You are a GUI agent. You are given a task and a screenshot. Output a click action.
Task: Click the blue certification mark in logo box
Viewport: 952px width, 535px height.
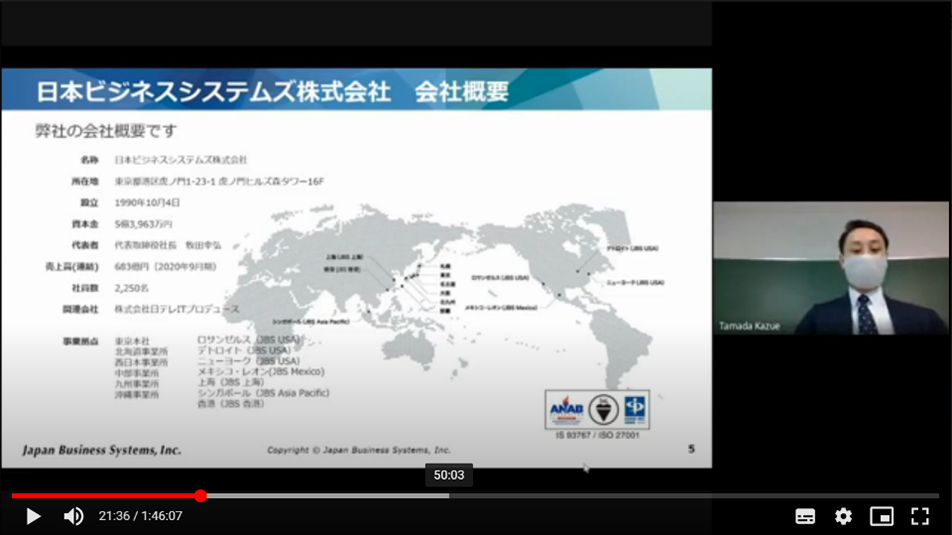[635, 409]
